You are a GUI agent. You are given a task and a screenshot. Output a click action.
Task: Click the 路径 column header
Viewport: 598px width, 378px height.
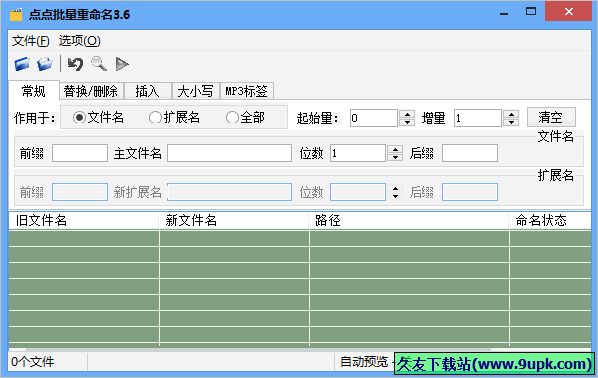[409, 220]
